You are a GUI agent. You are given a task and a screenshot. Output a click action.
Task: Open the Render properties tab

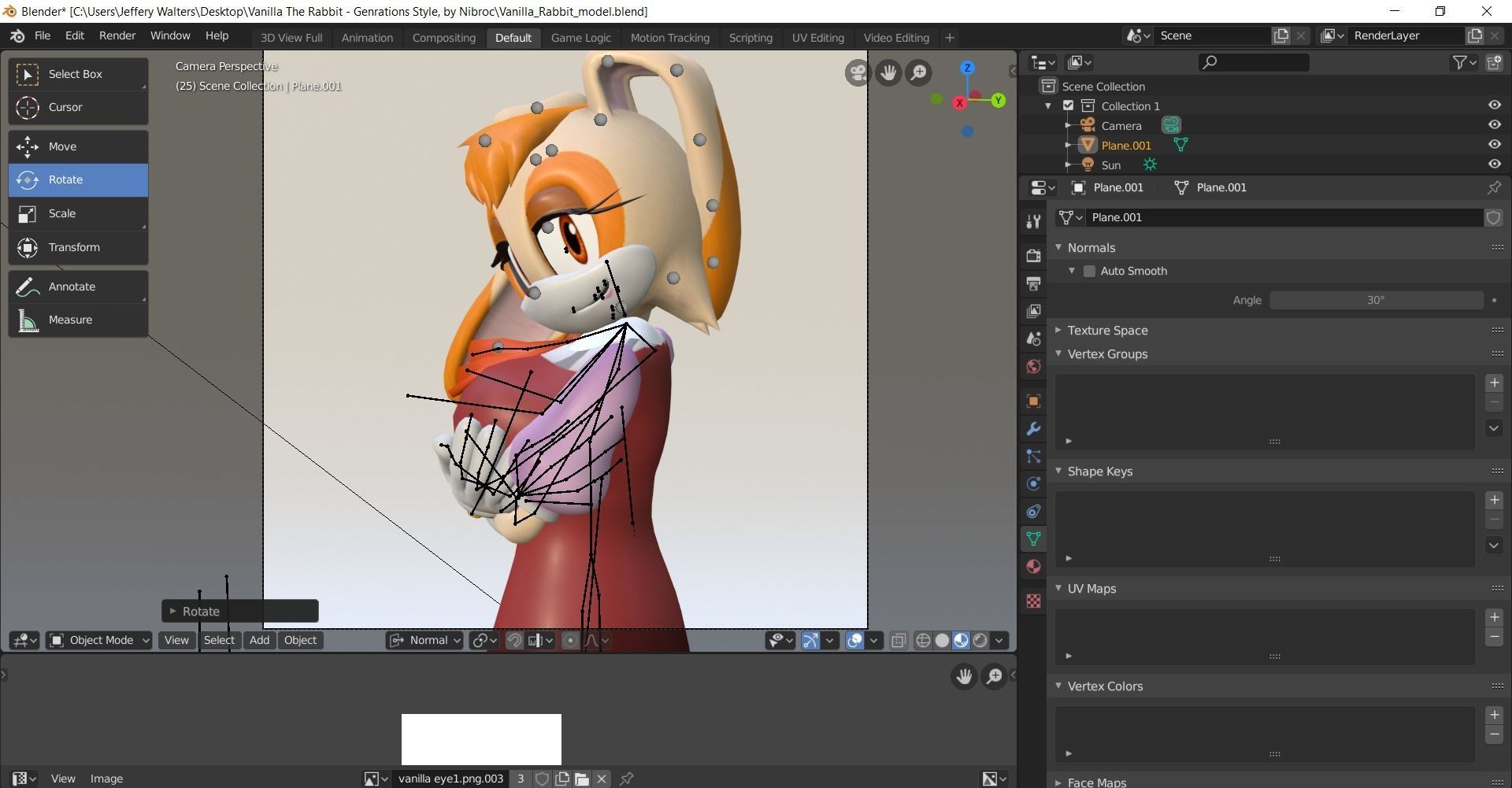[1033, 256]
